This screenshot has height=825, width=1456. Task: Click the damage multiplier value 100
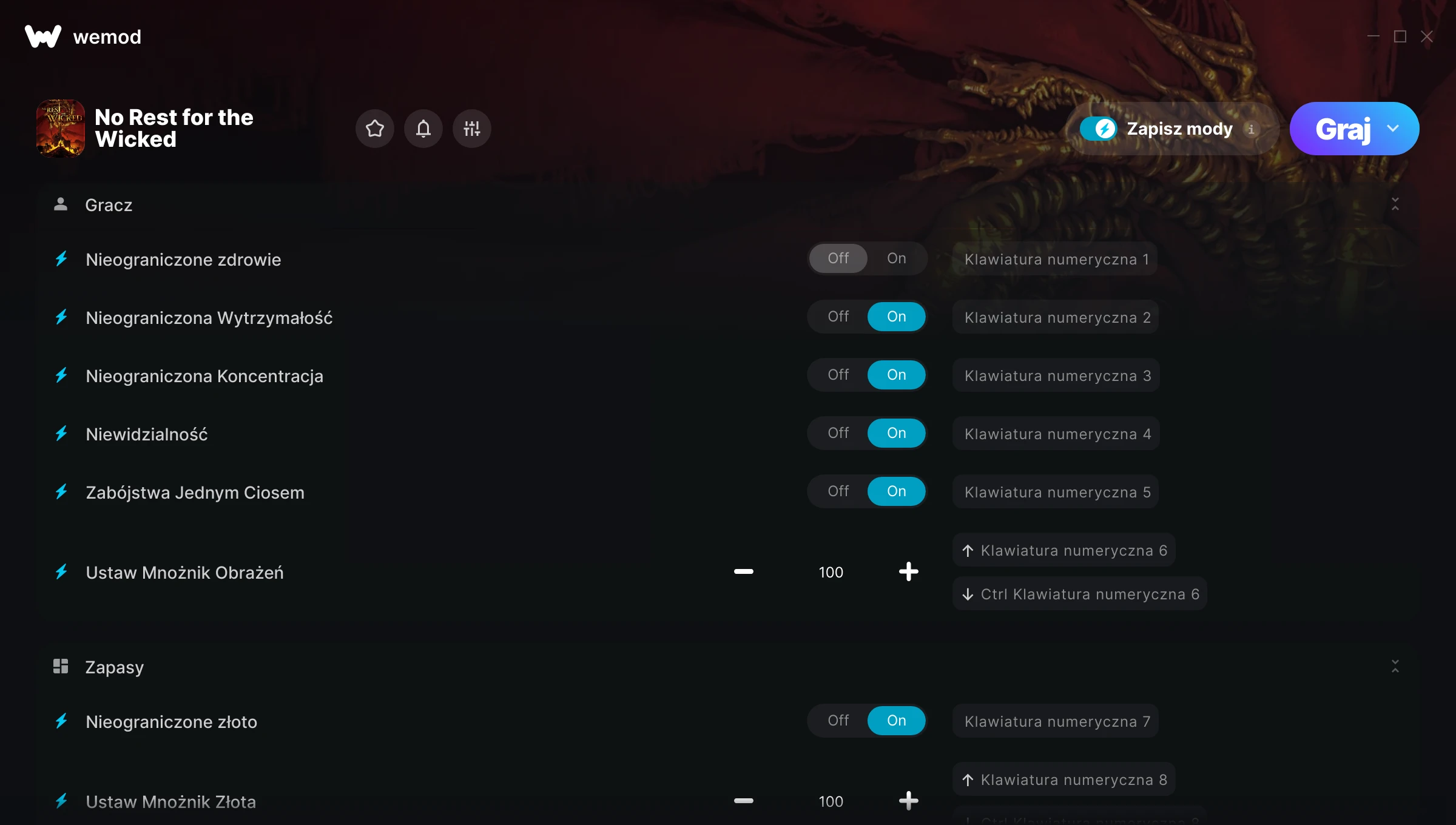click(831, 572)
